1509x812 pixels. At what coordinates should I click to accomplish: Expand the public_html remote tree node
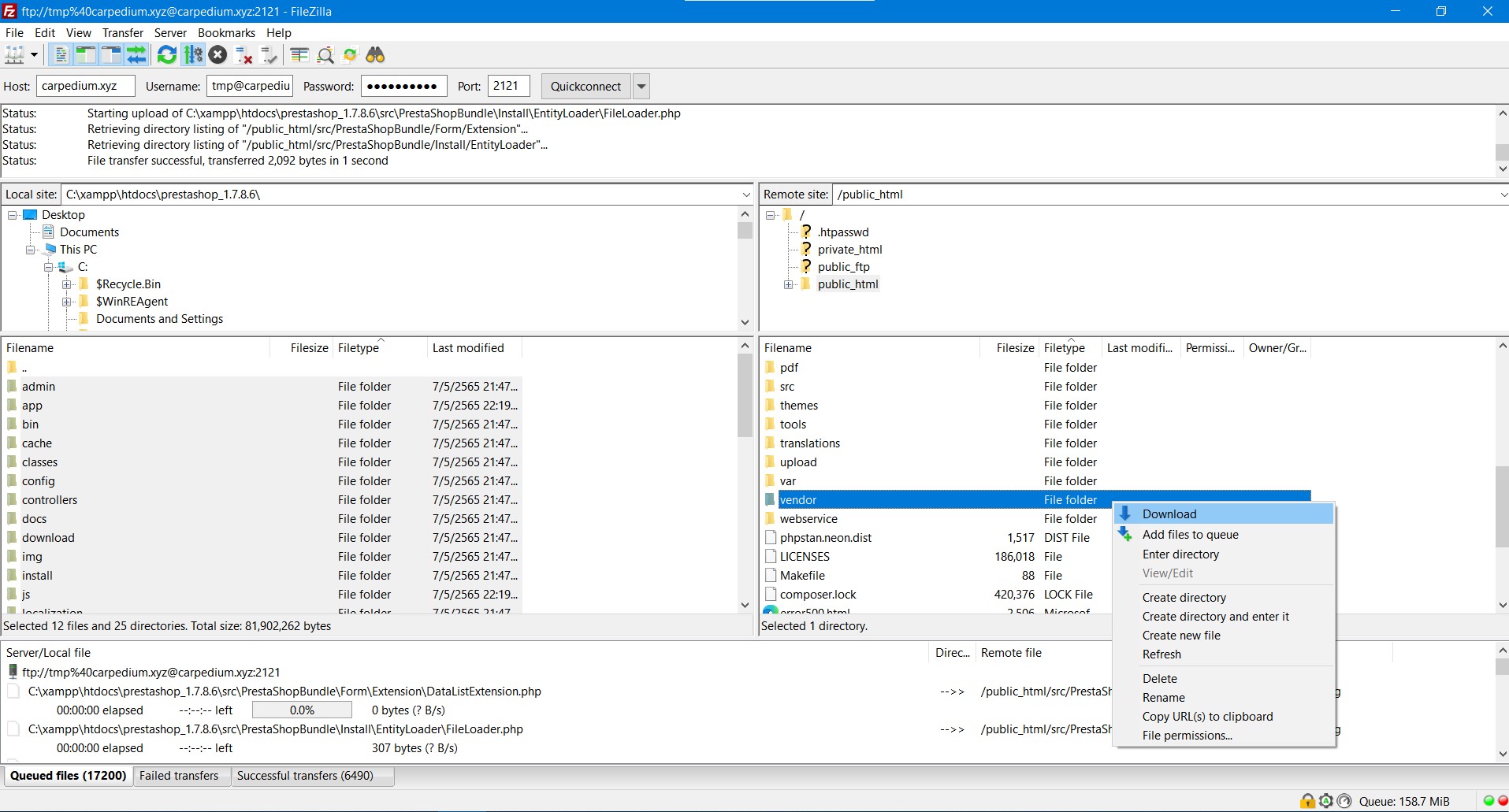(788, 284)
